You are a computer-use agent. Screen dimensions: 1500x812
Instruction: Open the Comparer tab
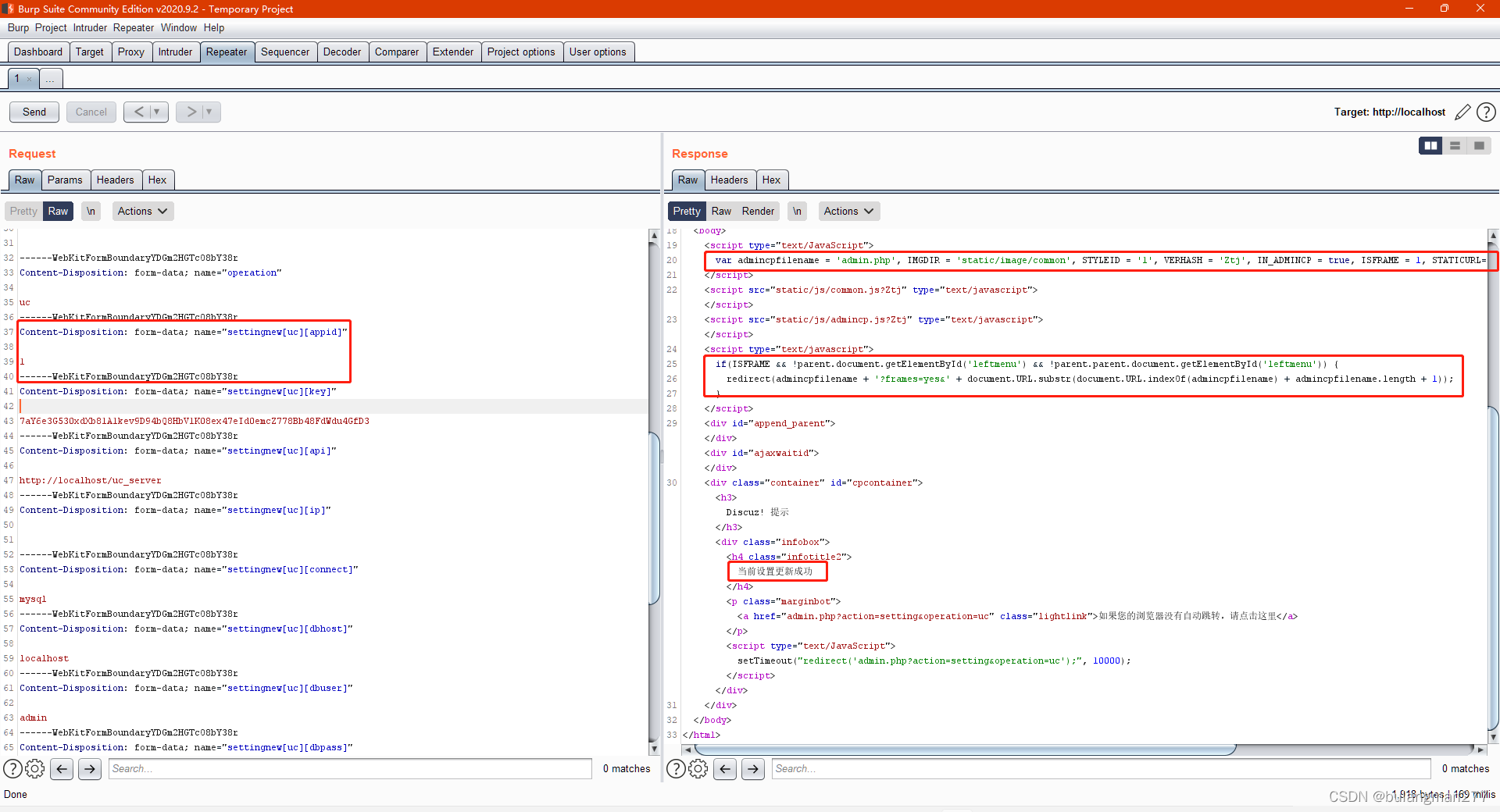[x=397, y=52]
